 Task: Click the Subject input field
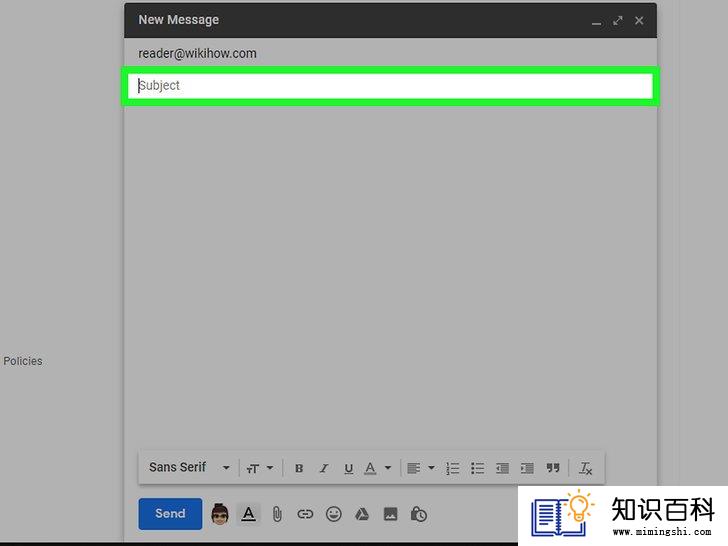[390, 86]
